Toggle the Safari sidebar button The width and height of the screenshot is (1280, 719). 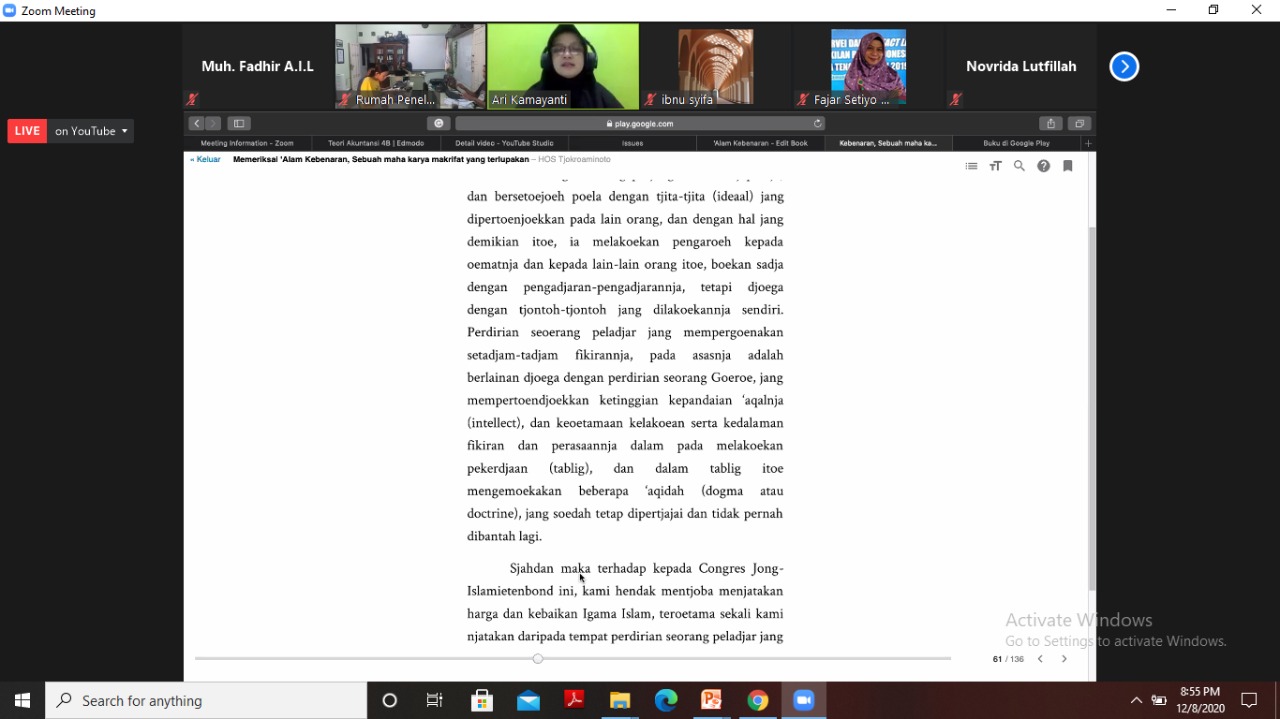coord(238,124)
